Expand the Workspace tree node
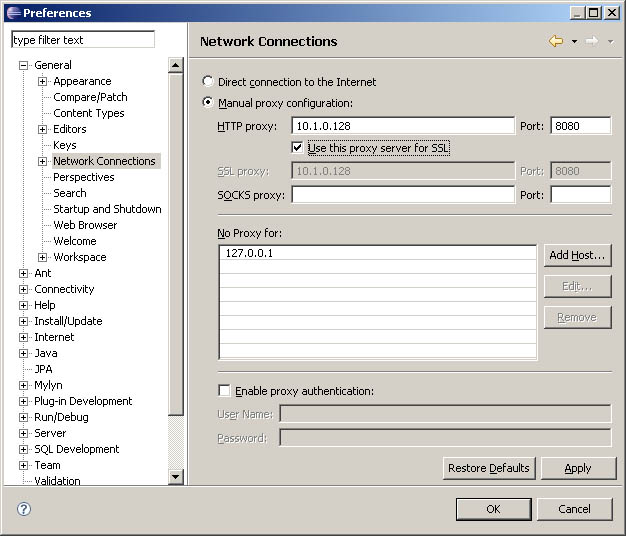The height and width of the screenshot is (536, 626). (x=43, y=257)
